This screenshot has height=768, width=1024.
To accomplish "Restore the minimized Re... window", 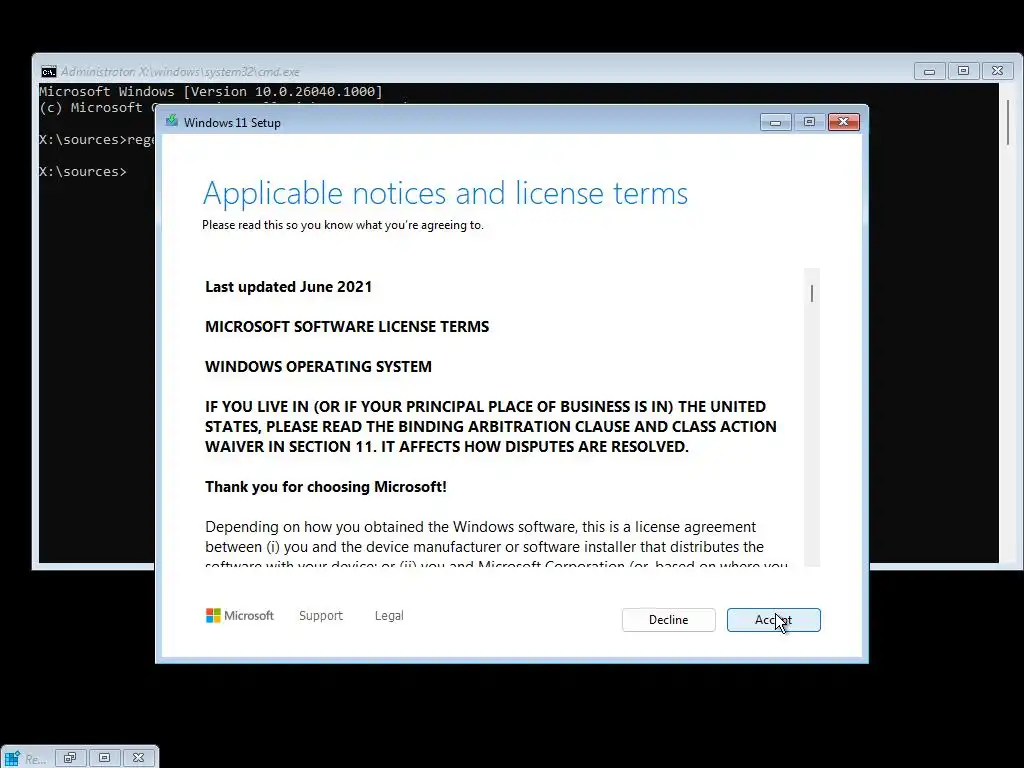I will pos(71,758).
